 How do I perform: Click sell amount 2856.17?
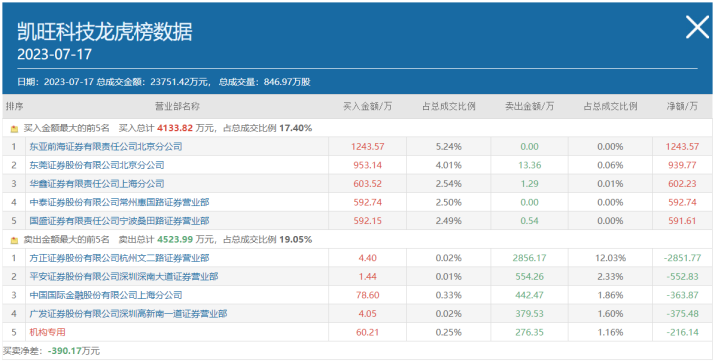click(x=529, y=258)
